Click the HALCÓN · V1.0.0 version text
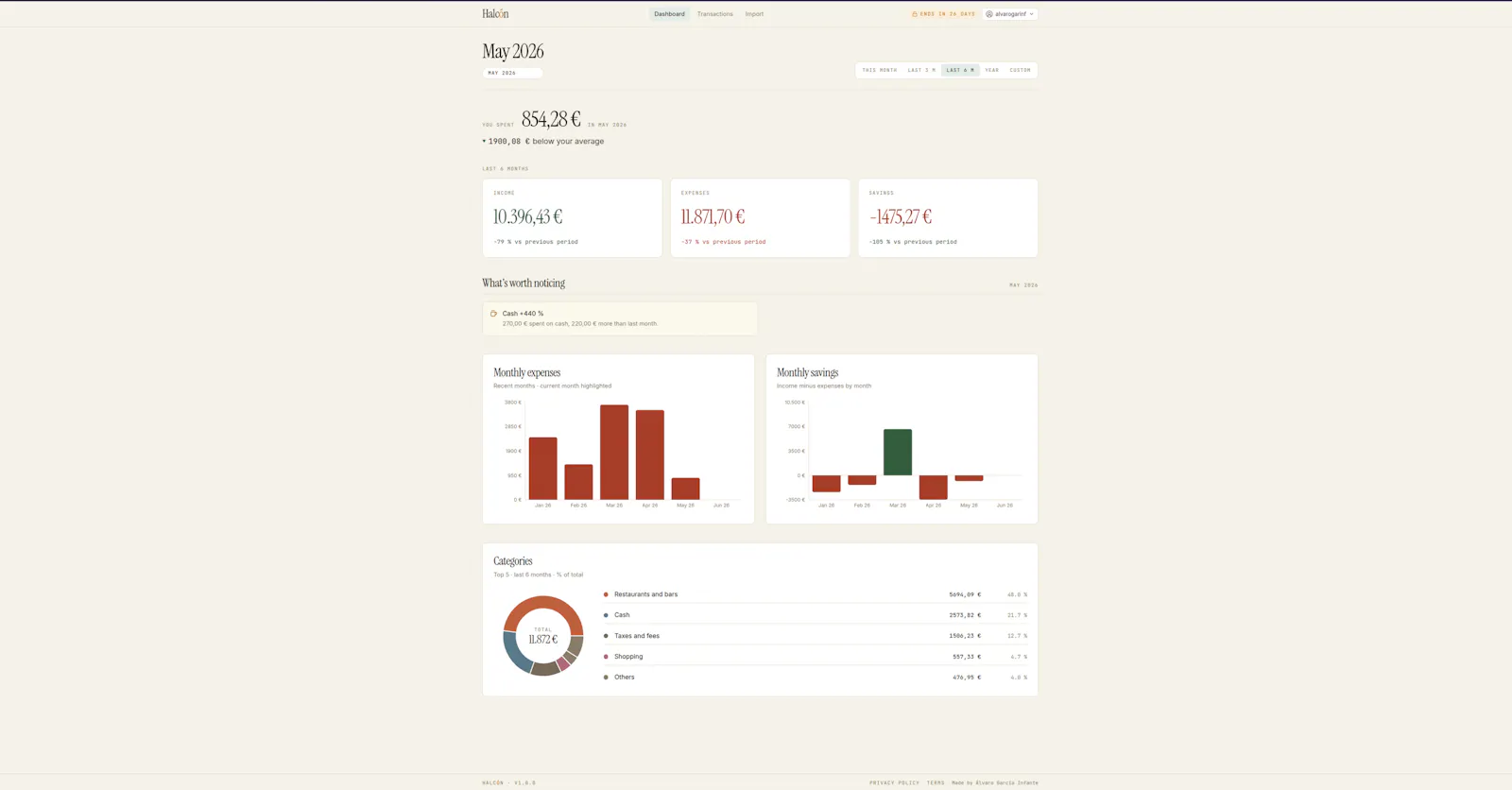 coord(508,782)
